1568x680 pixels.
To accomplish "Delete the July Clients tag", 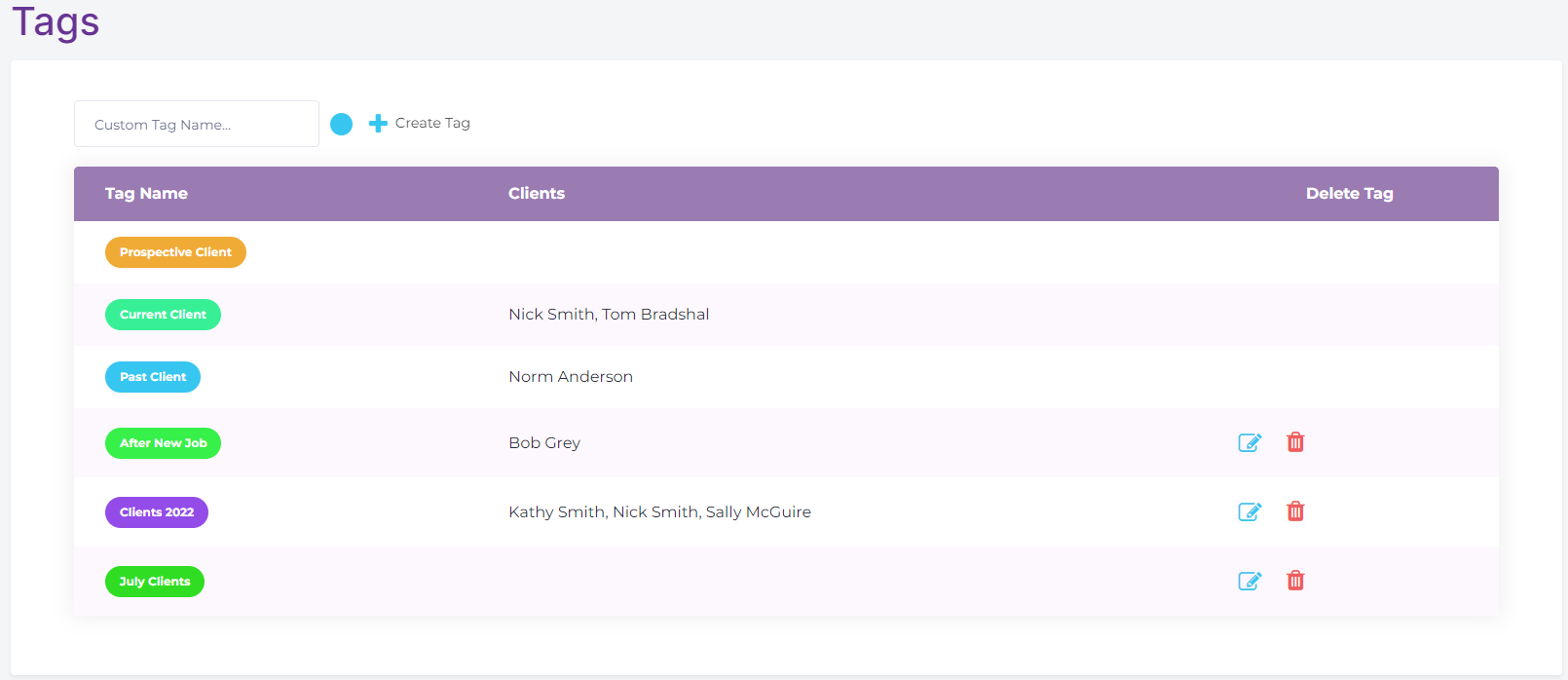I will [x=1295, y=581].
